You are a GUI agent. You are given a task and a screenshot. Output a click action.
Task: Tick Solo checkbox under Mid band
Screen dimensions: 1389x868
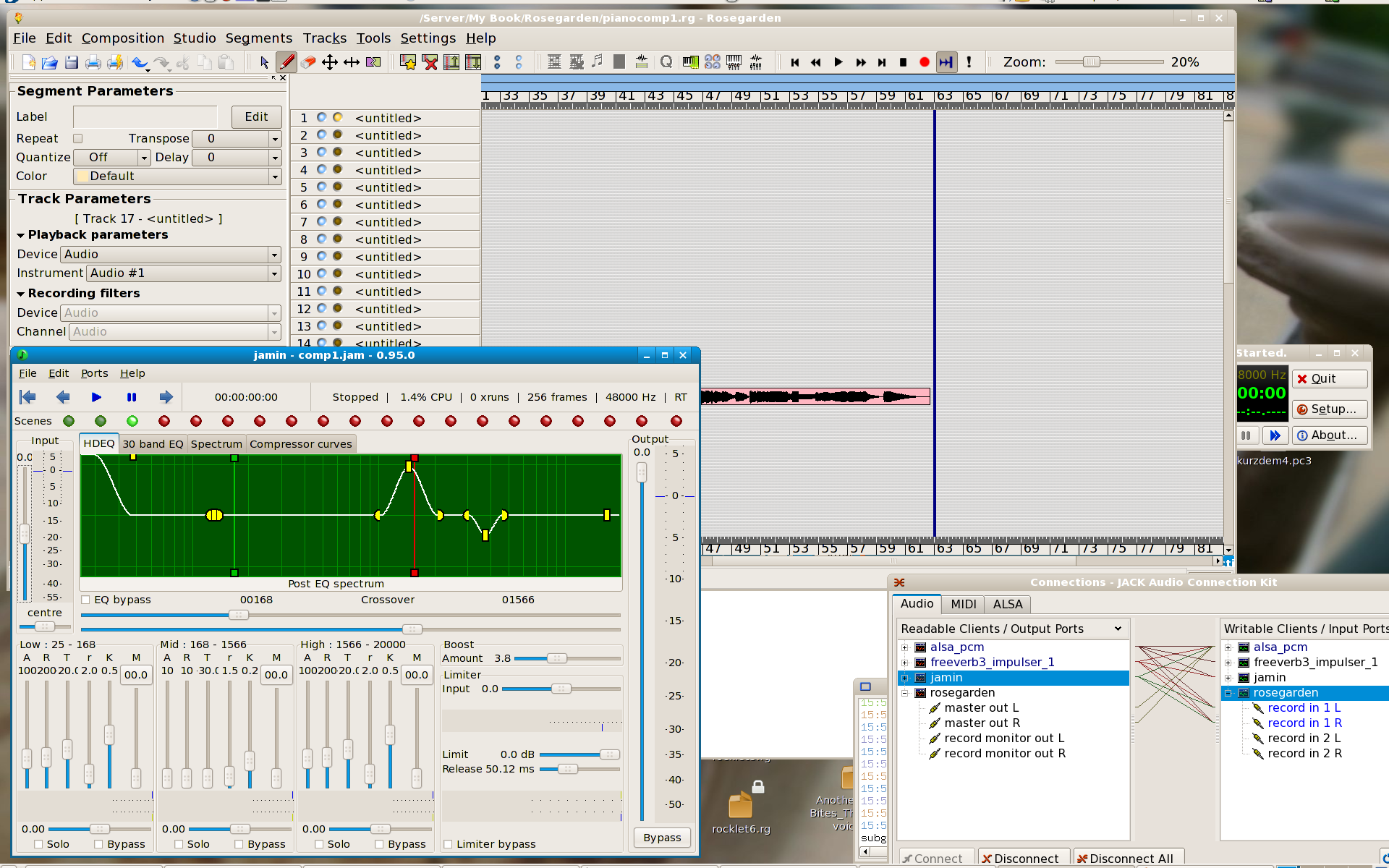(179, 844)
